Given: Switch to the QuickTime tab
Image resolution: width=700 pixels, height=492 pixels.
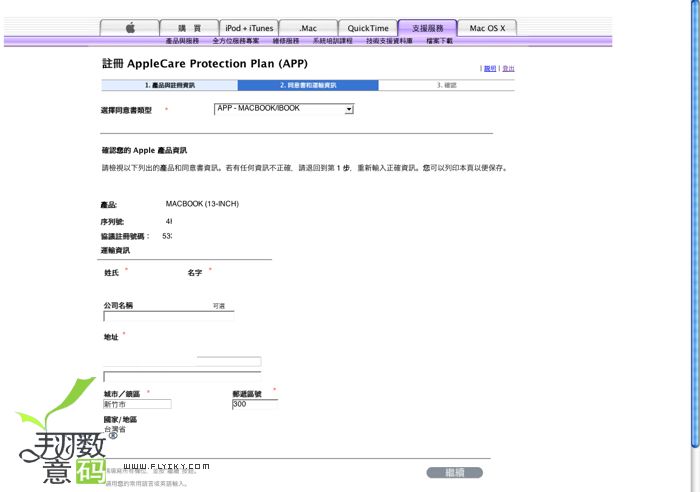Looking at the screenshot, I should [x=368, y=28].
